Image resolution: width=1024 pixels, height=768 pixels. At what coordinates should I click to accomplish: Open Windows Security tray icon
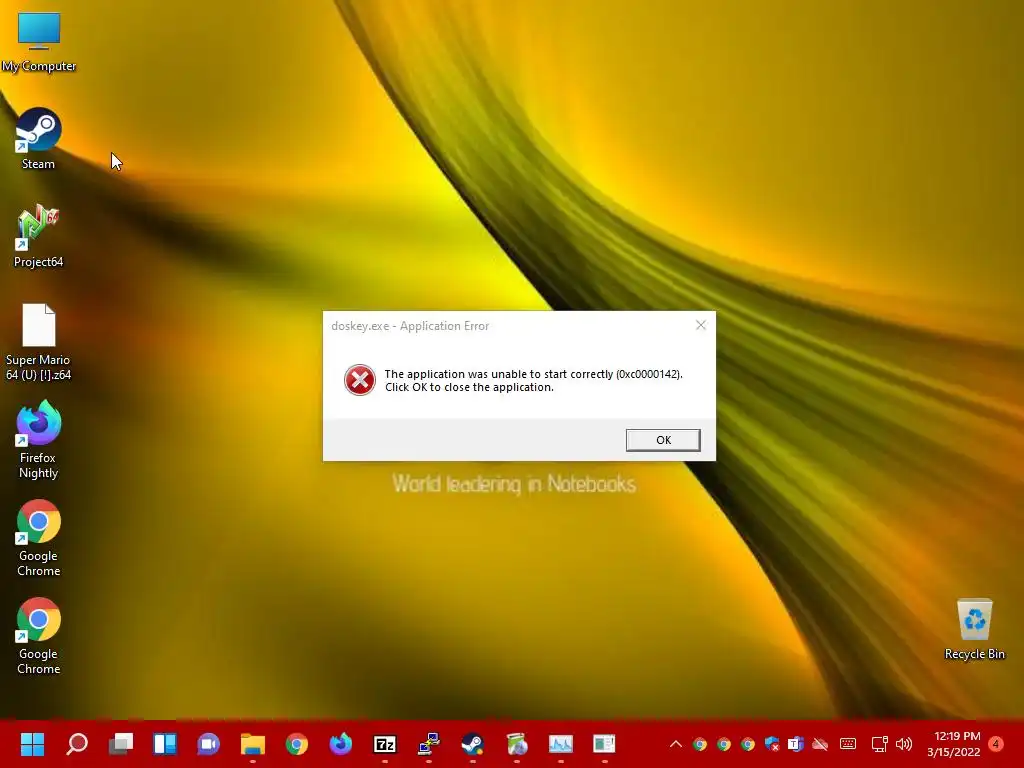point(772,744)
